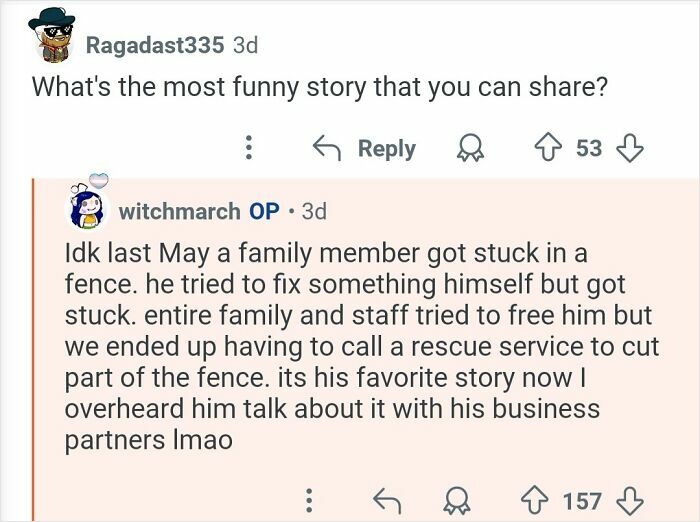
Task: Open witchmarch's avatar image
Action: coord(85,208)
